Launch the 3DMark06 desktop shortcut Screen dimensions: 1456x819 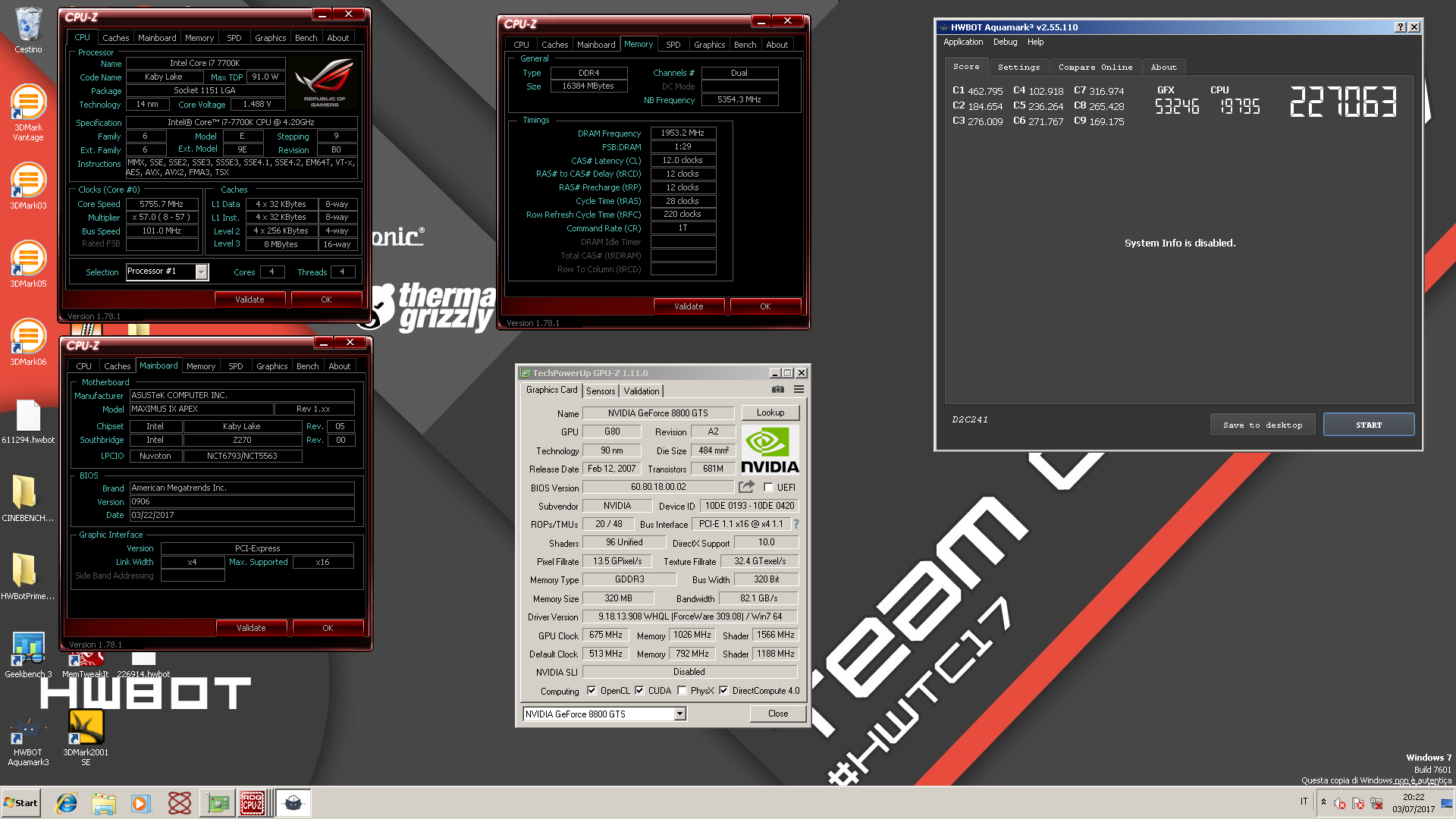coord(28,342)
